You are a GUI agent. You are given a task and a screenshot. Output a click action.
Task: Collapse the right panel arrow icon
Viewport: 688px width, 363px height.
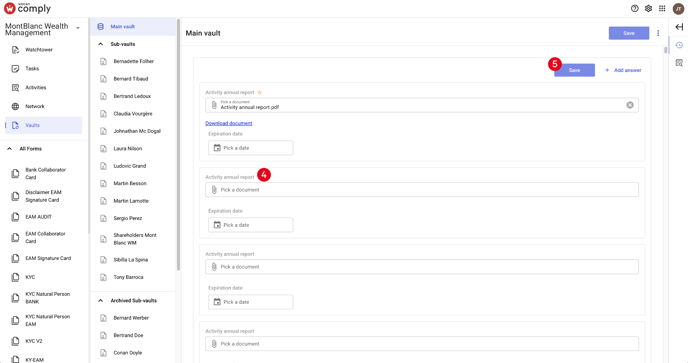[x=679, y=27]
